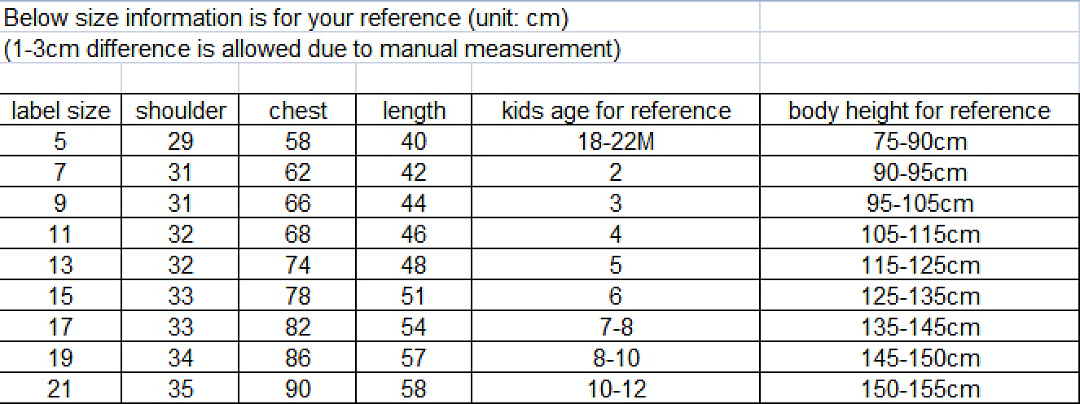Click the 75-90cm body height cell
The width and height of the screenshot is (1080, 404).
[x=920, y=142]
